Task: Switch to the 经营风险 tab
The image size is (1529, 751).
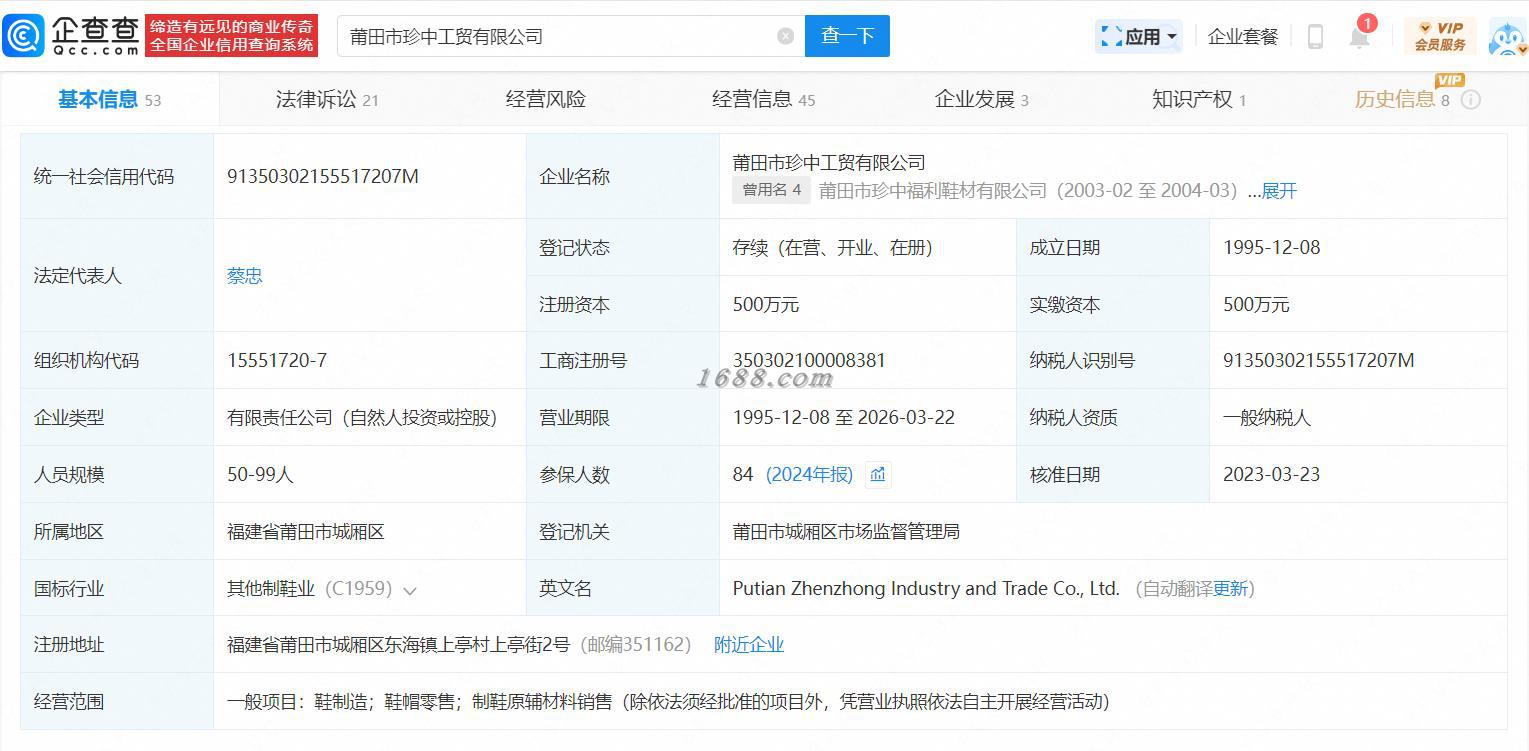Action: 546,99
